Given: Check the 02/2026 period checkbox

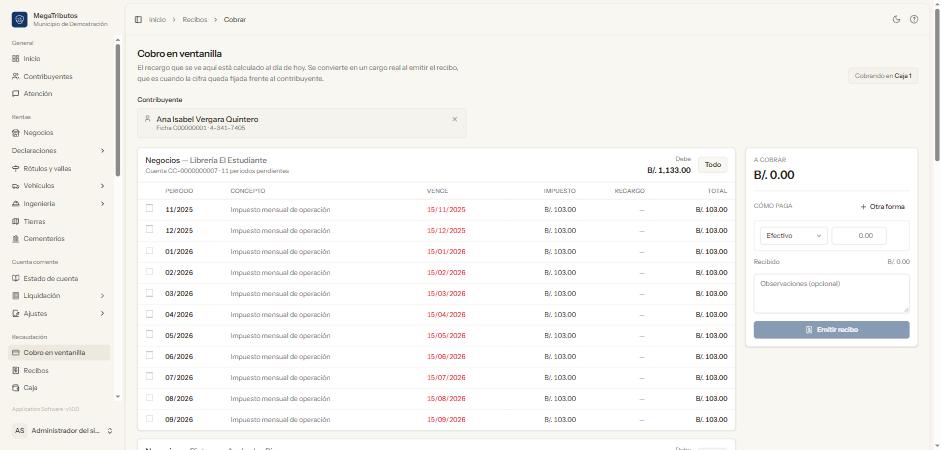Looking at the screenshot, I should 149,271.
